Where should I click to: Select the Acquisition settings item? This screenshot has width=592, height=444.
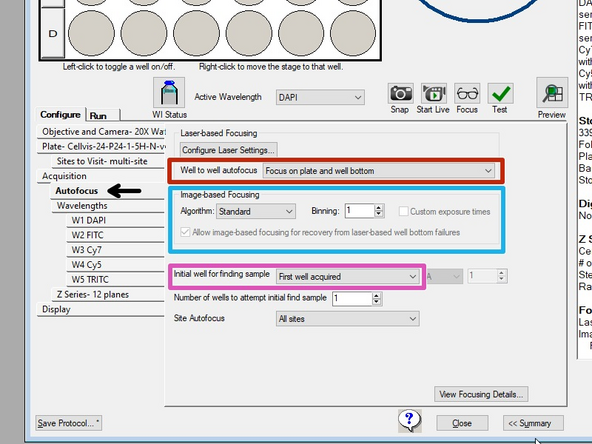(x=101, y=176)
